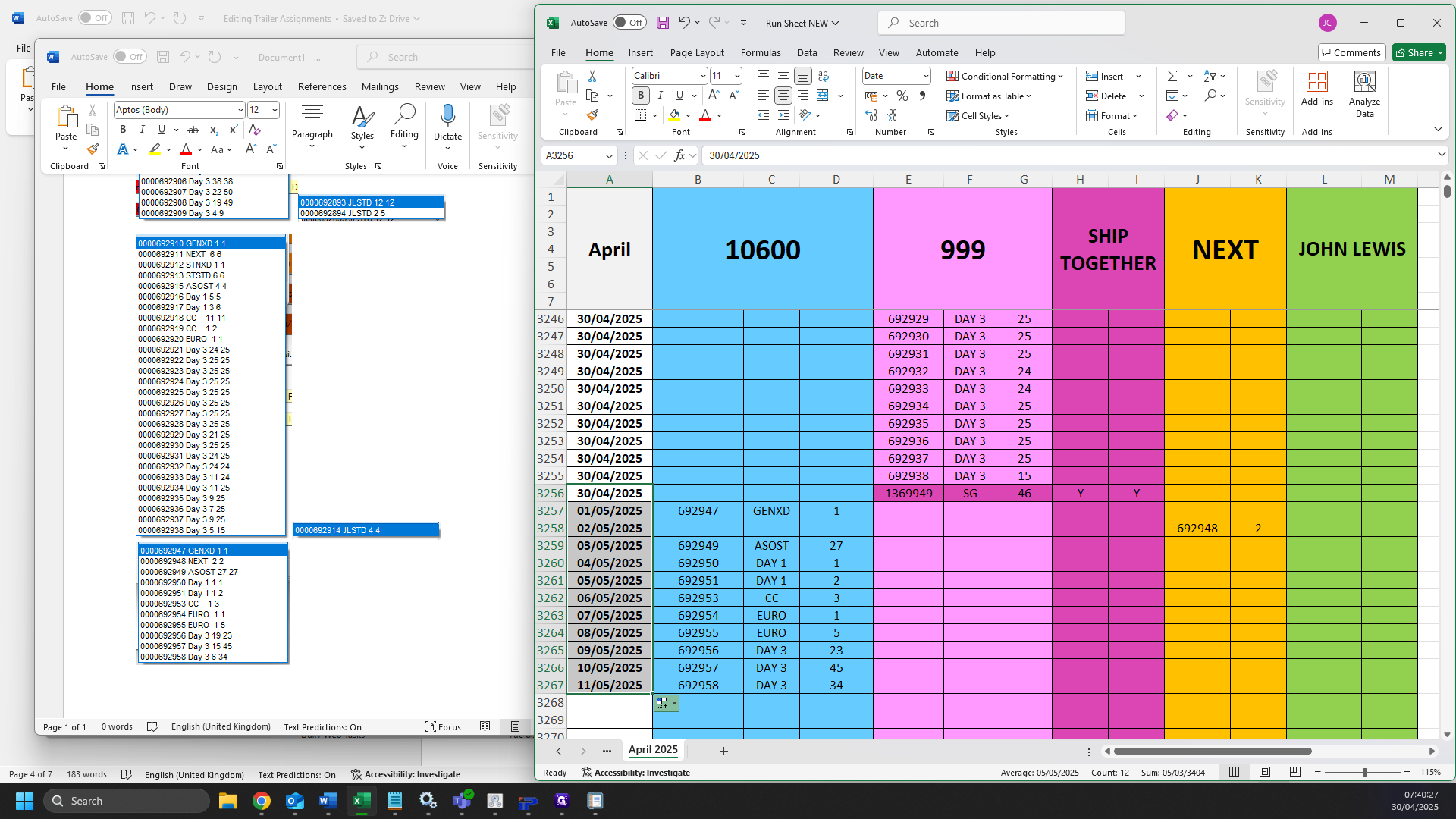Toggle Bold in Word Font group

point(123,130)
